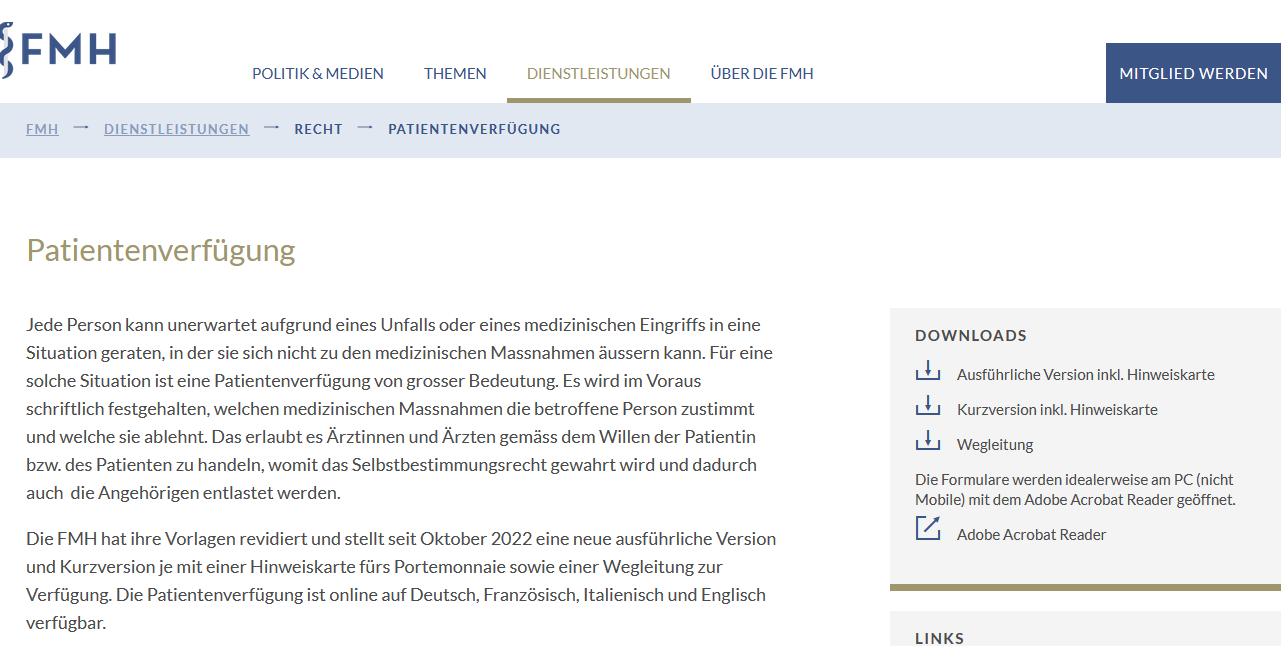Viewport: 1281px width, 646px height.
Task: Select the Dienstleistungen navigation tab
Action: click(598, 73)
